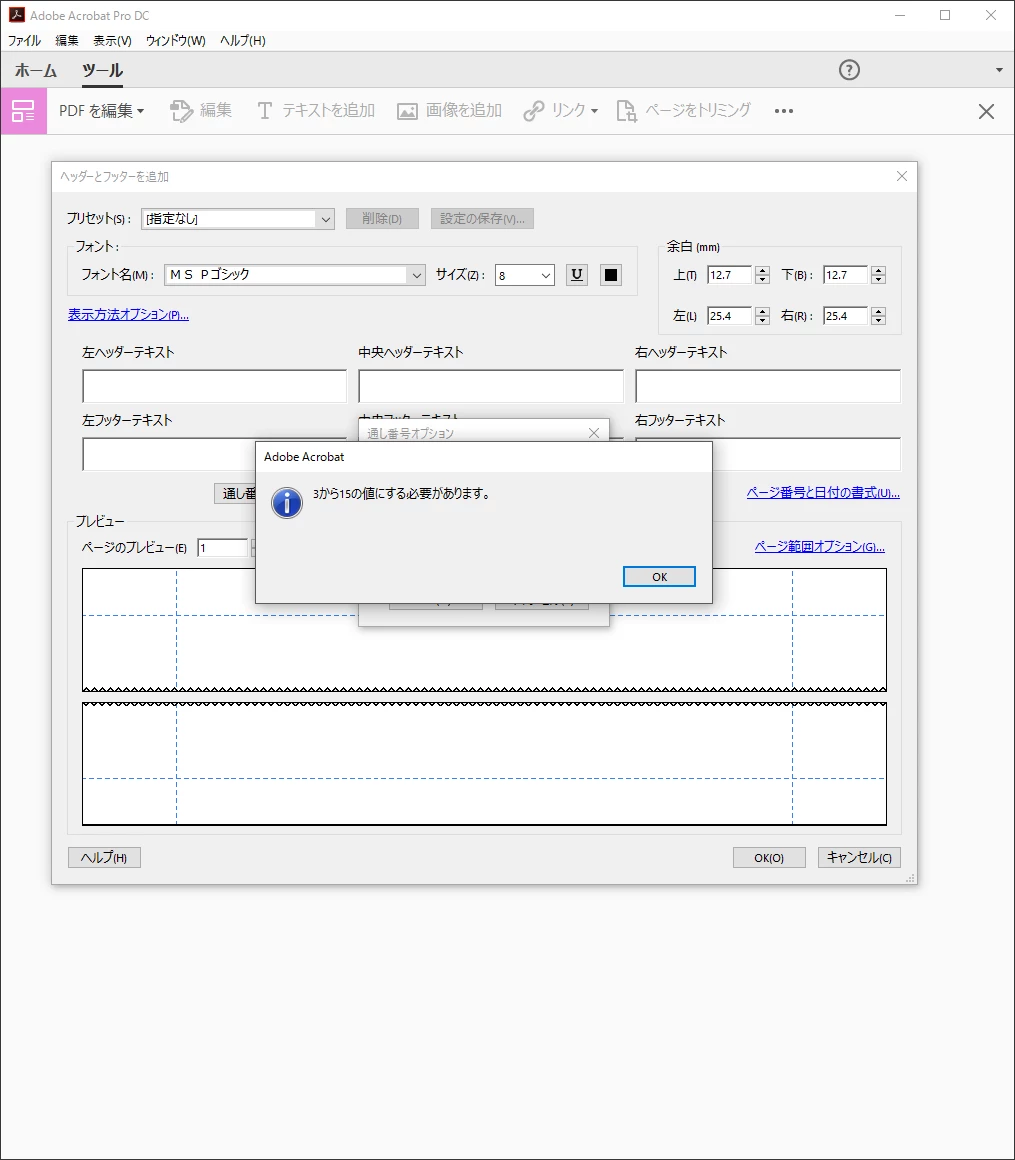Click the 右 margin input field
Image resolution: width=1015 pixels, height=1160 pixels.
click(x=845, y=316)
